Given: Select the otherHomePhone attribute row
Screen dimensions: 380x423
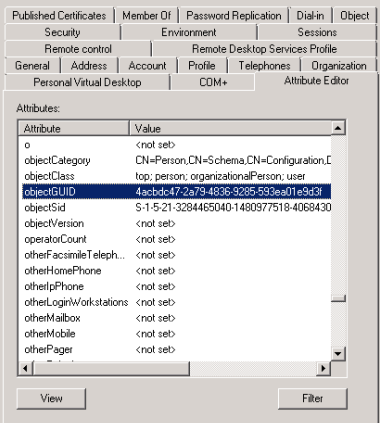Looking at the screenshot, I should [177, 270].
